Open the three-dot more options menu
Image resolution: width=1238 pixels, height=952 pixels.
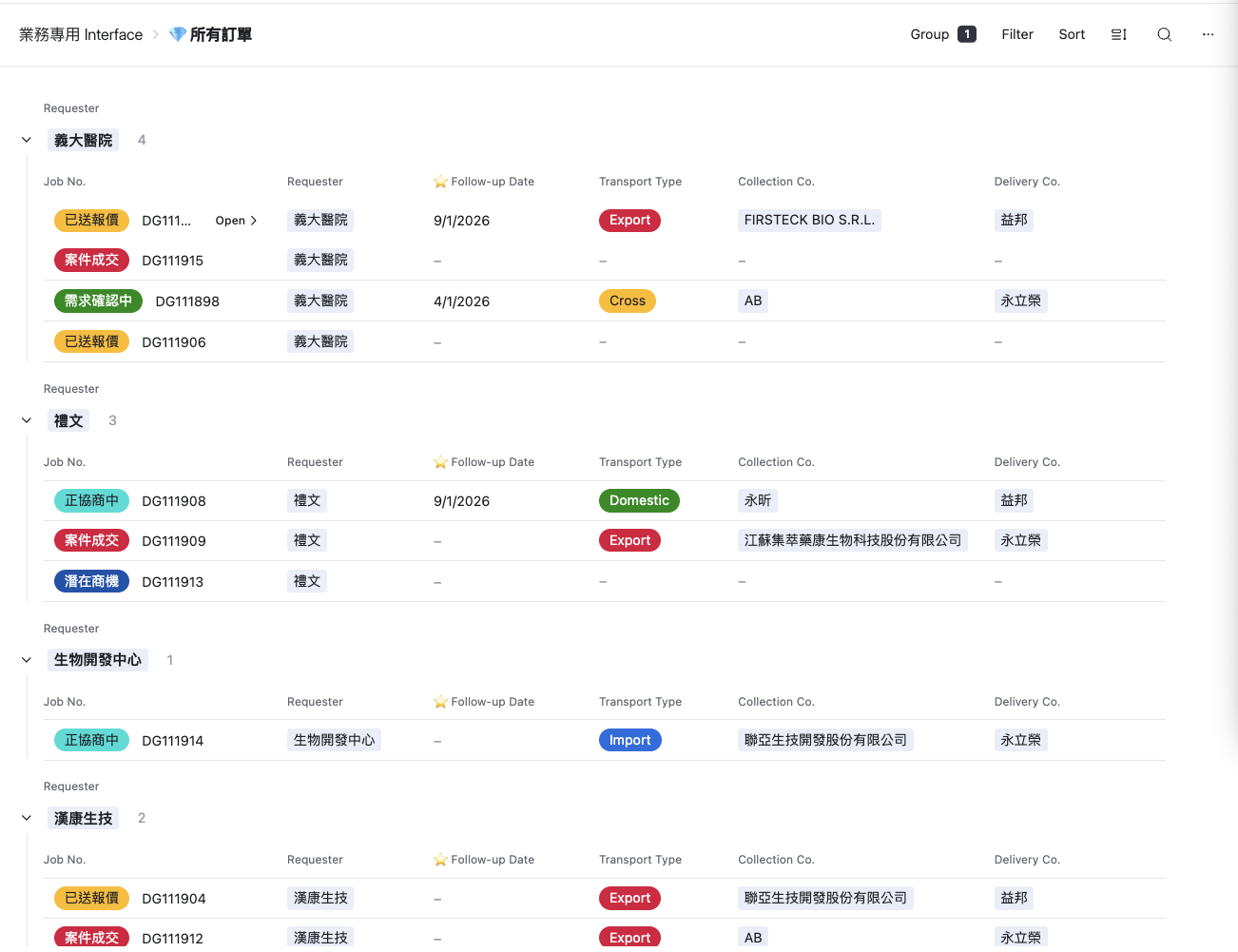click(1208, 34)
